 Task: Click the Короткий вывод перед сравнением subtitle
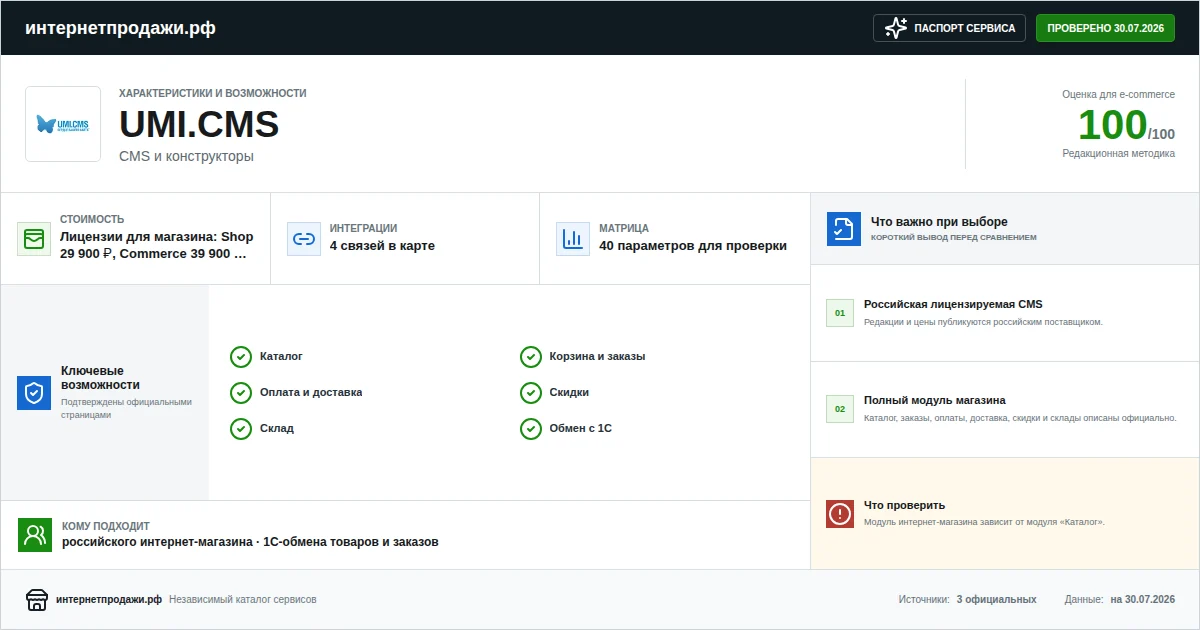[x=954, y=238]
